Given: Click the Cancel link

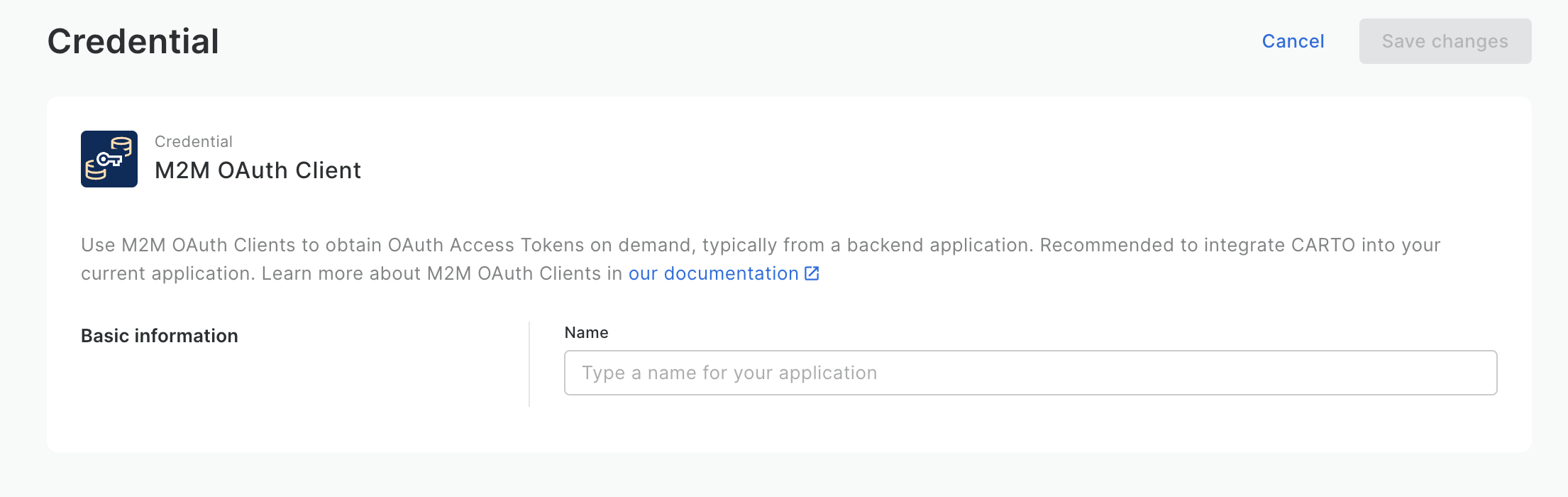Looking at the screenshot, I should pos(1293,41).
